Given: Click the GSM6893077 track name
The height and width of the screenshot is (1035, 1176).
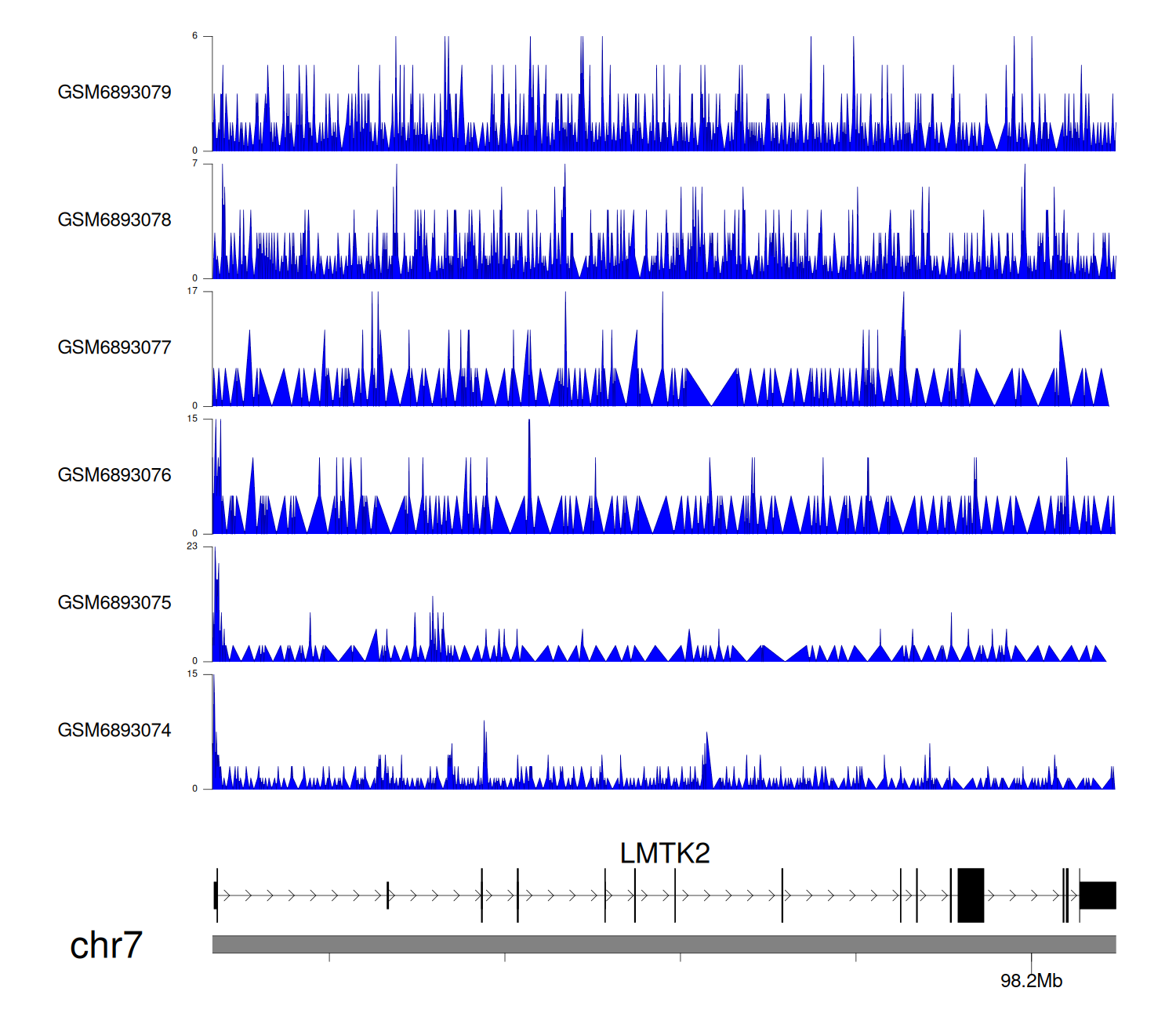Looking at the screenshot, I should click(114, 347).
